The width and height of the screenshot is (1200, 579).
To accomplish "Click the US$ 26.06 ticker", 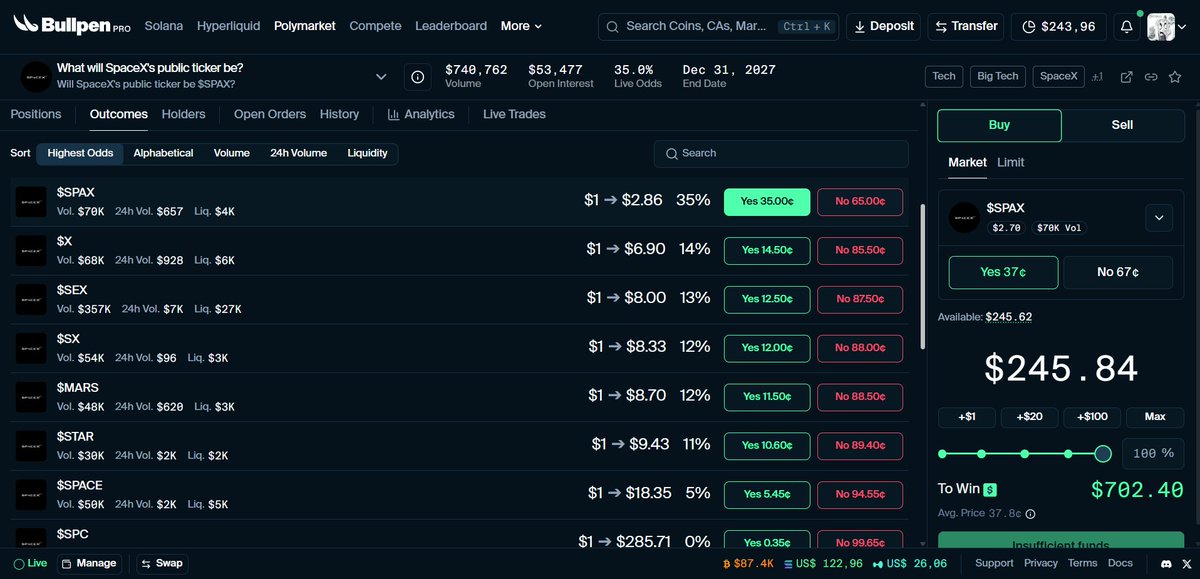I will (910, 563).
